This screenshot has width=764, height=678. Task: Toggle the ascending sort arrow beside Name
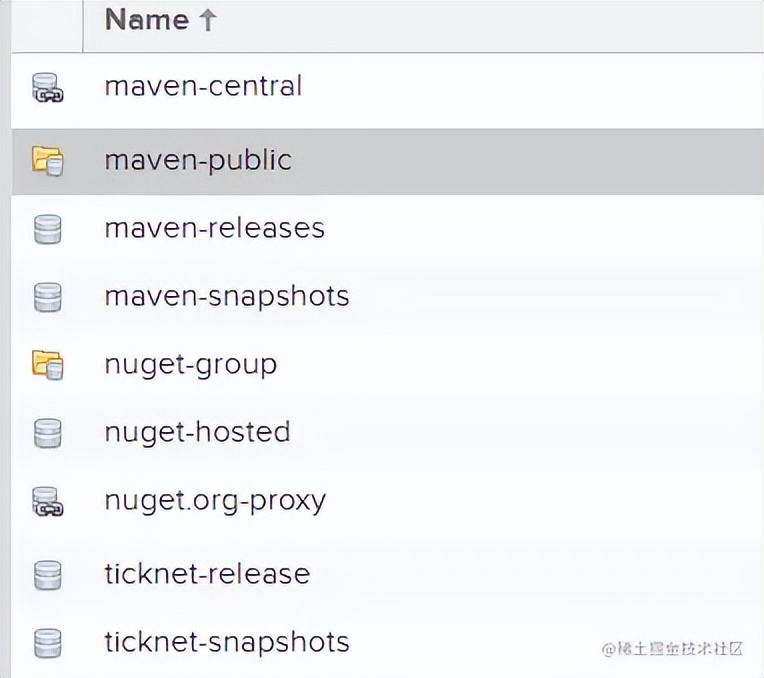pyautogui.click(x=208, y=21)
